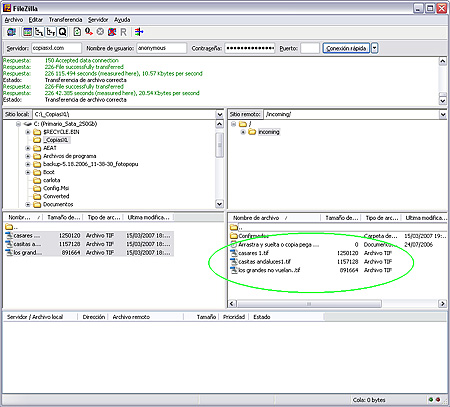Click the local tree vertical scrollbar thumb
The height and width of the screenshot is (407, 450).
[x=219, y=145]
